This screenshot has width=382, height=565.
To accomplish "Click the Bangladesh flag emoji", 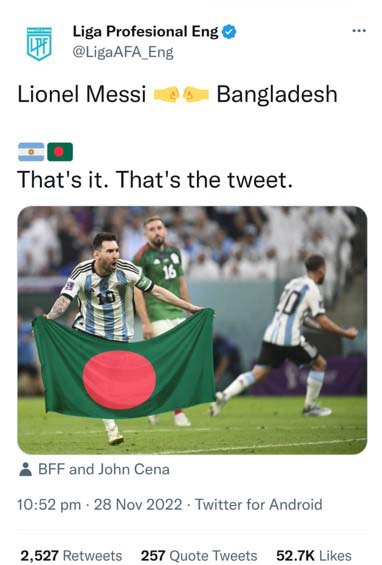I will pyautogui.click(x=60, y=152).
